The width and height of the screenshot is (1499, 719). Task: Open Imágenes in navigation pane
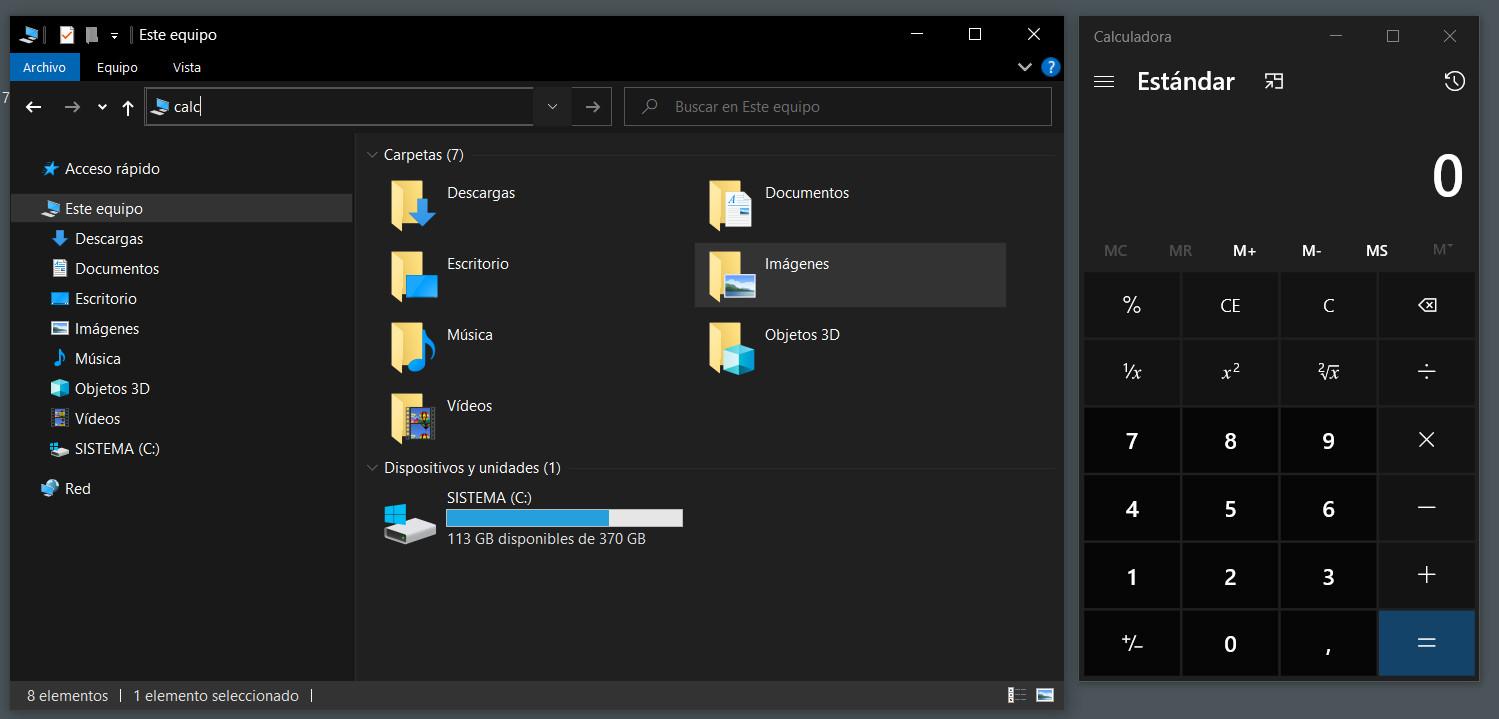point(106,329)
